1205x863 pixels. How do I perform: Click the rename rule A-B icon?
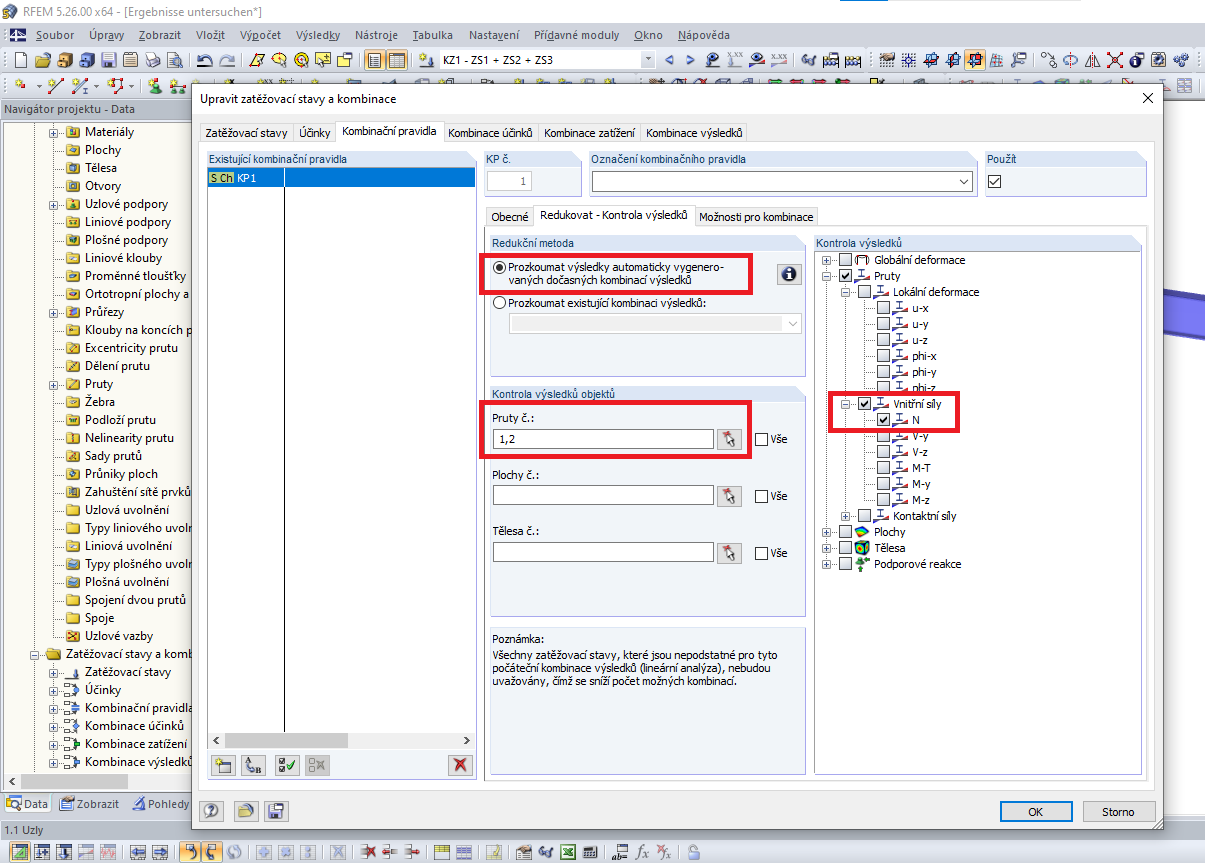[254, 765]
